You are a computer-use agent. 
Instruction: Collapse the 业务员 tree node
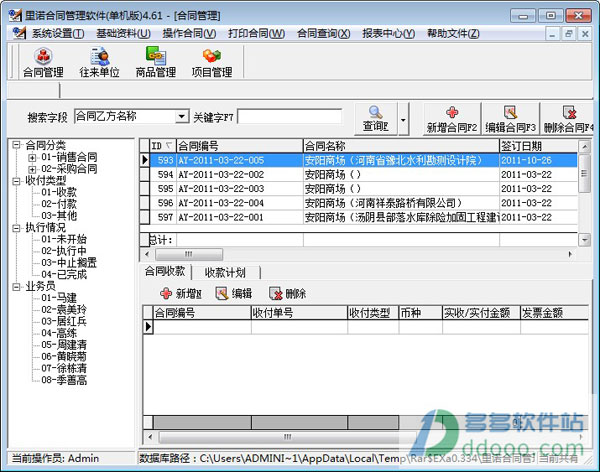pyautogui.click(x=16, y=286)
